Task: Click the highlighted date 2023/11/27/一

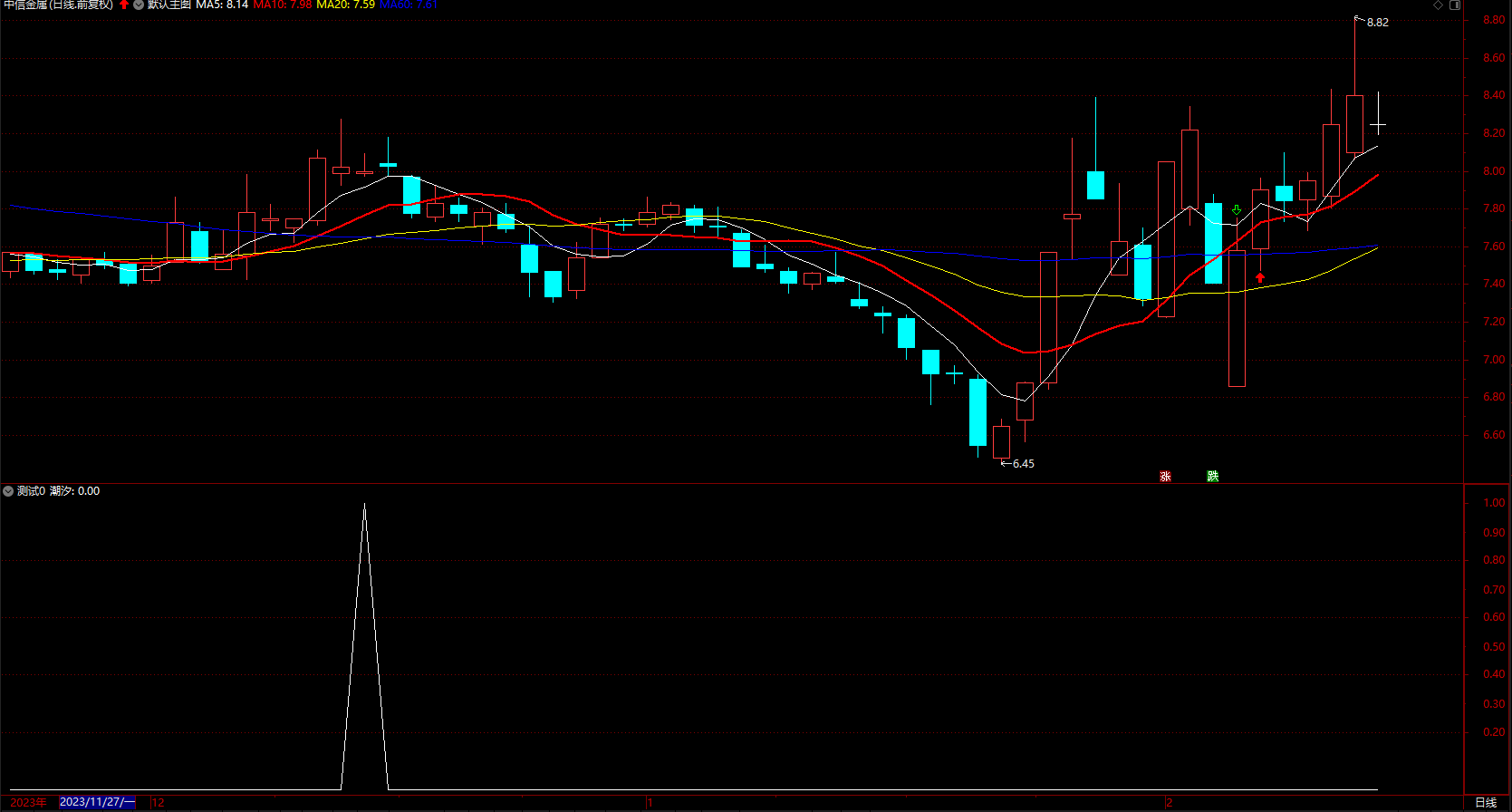Action: [97, 802]
